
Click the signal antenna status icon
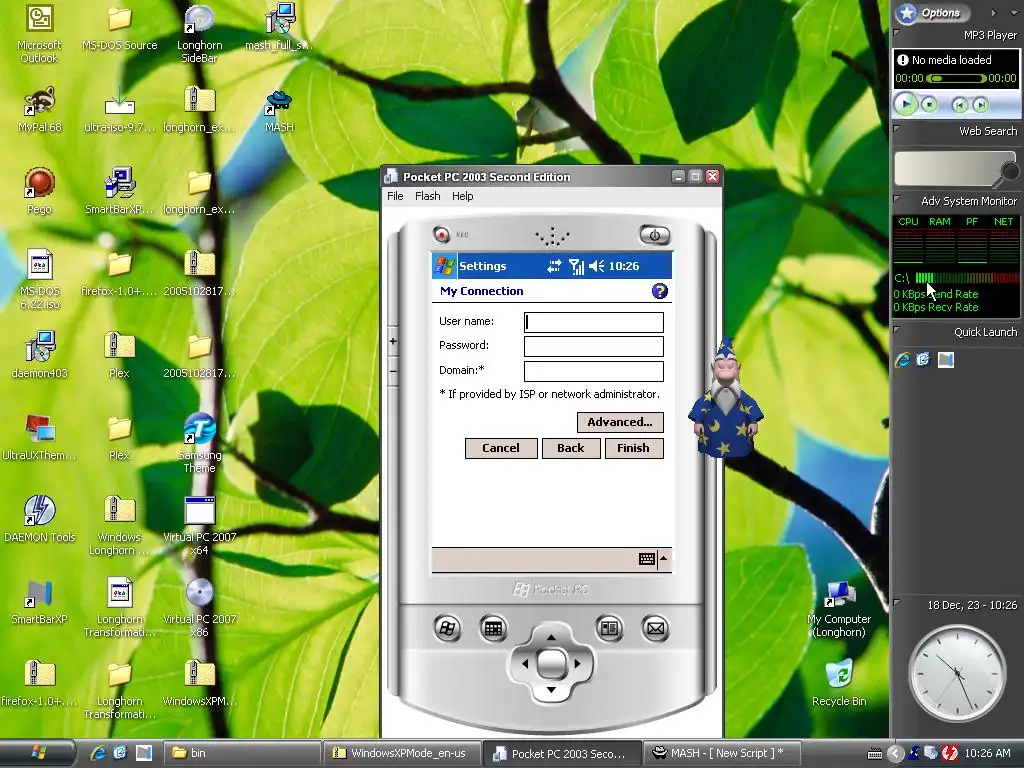coord(576,266)
